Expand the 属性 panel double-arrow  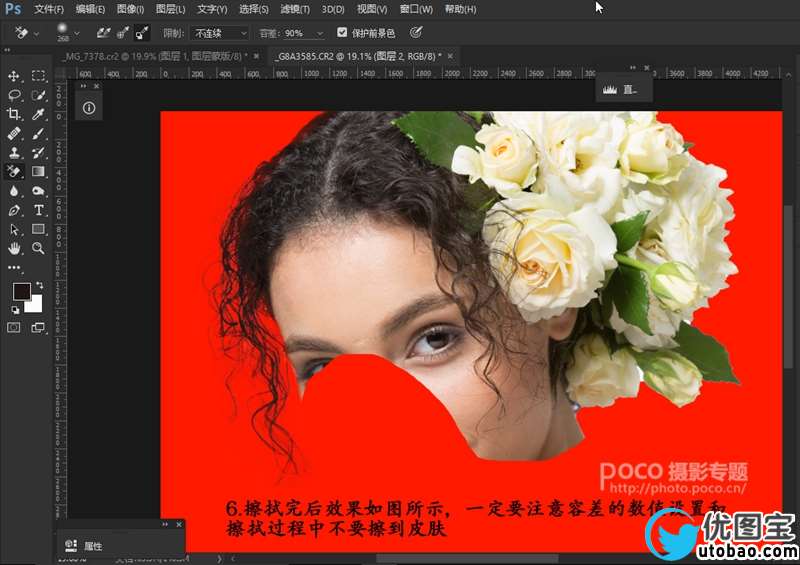click(x=165, y=524)
